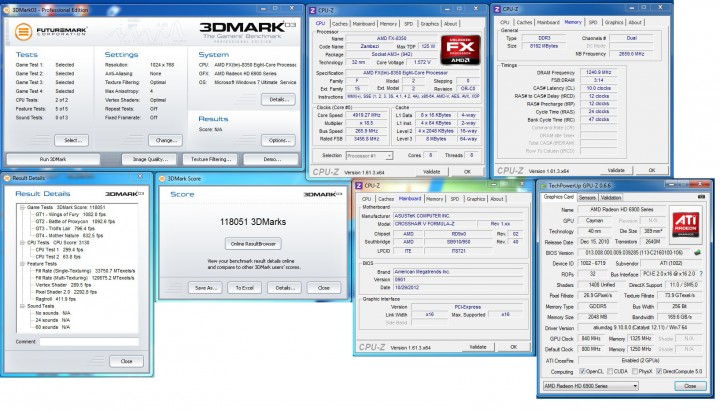The height and width of the screenshot is (412, 720).
Task: Click 3DMark03 main window title icon
Action: (7, 10)
